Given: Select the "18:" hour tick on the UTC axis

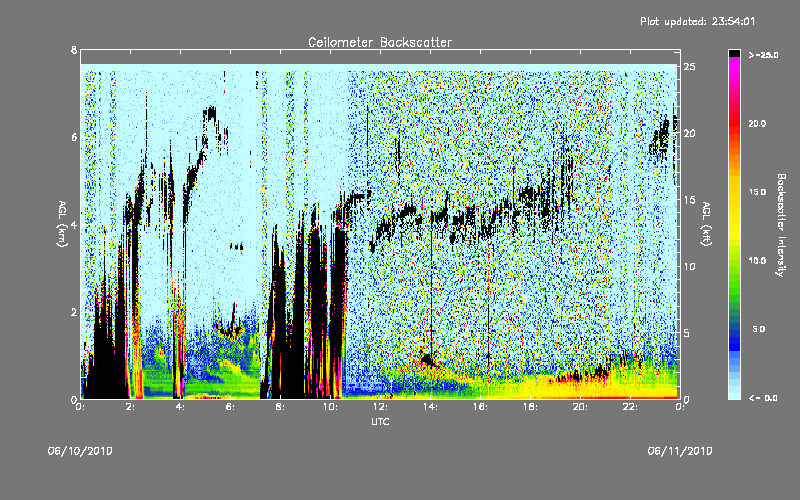Looking at the screenshot, I should [530, 407].
